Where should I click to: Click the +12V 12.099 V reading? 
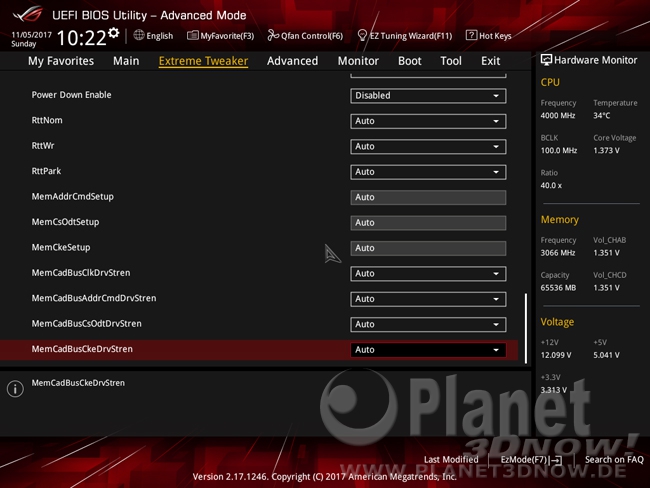pos(556,355)
